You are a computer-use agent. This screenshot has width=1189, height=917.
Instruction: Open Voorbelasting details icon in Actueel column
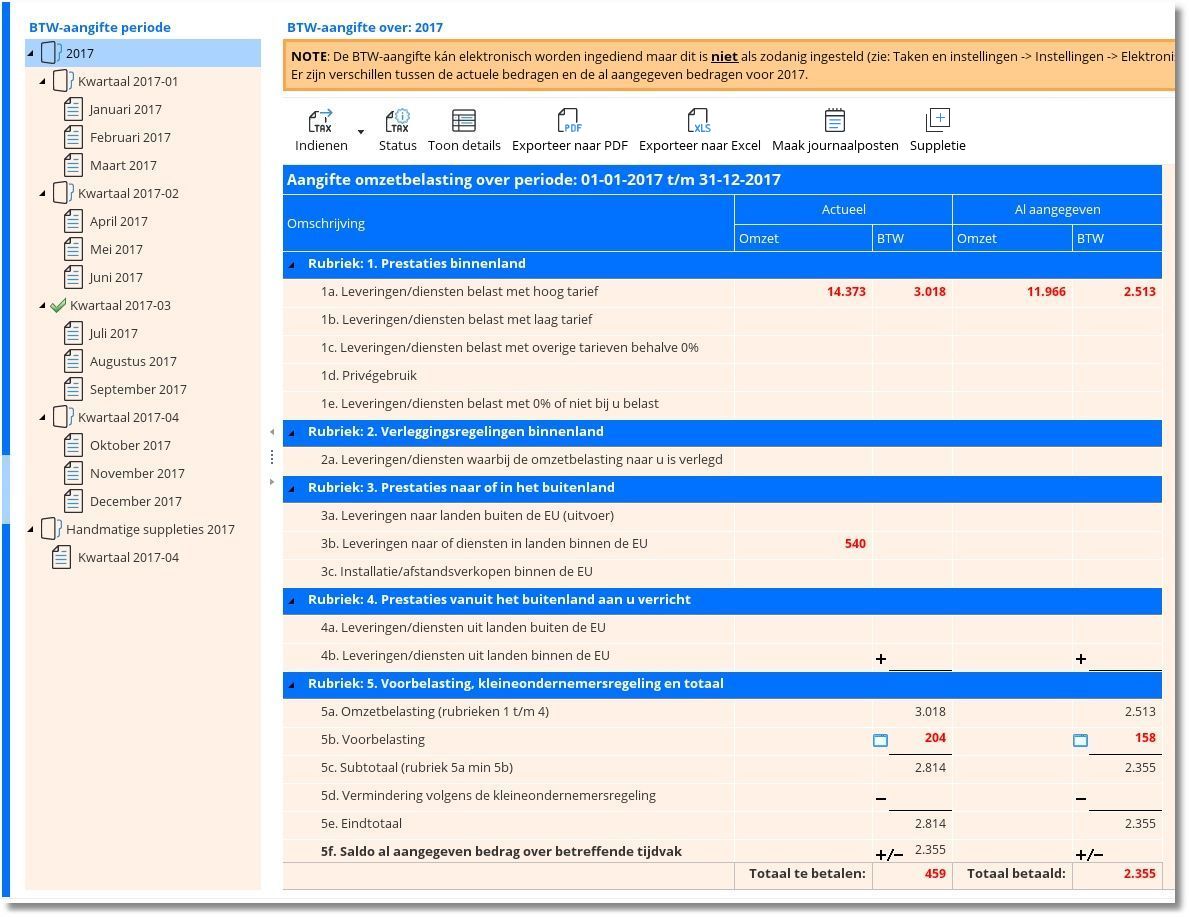[x=881, y=741]
